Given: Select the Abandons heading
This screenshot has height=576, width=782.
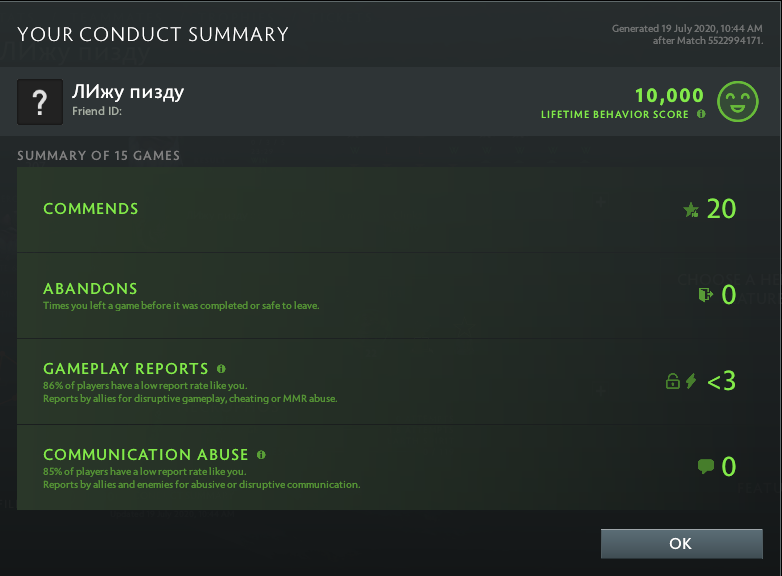Looking at the screenshot, I should click(90, 289).
